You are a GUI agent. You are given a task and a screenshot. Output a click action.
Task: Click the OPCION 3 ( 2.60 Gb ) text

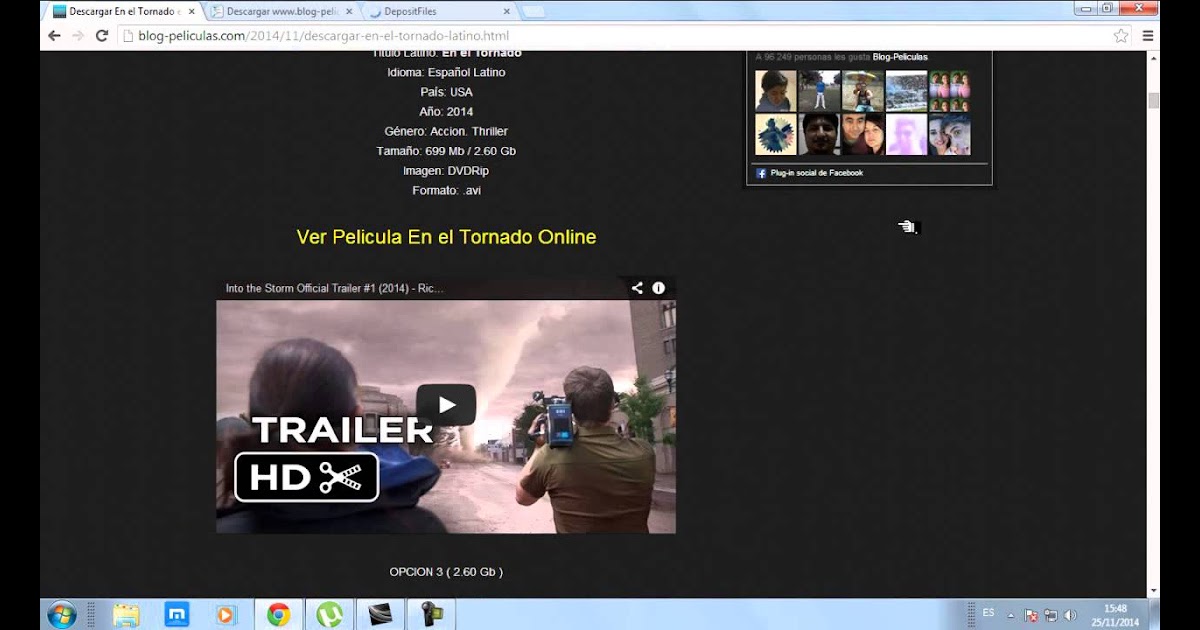tap(446, 572)
